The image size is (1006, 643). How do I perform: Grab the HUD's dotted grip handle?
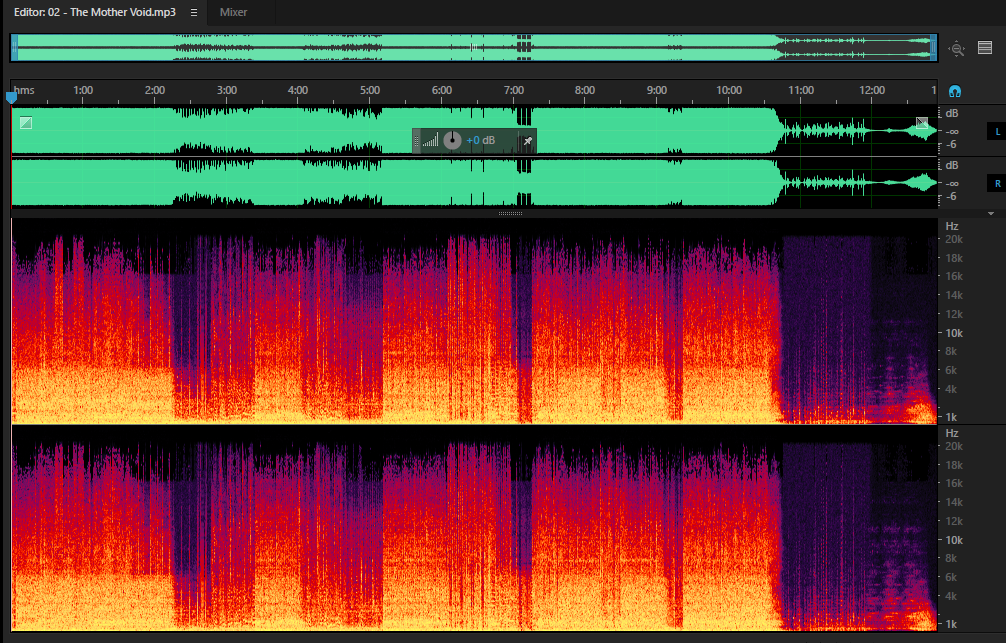[x=416, y=141]
